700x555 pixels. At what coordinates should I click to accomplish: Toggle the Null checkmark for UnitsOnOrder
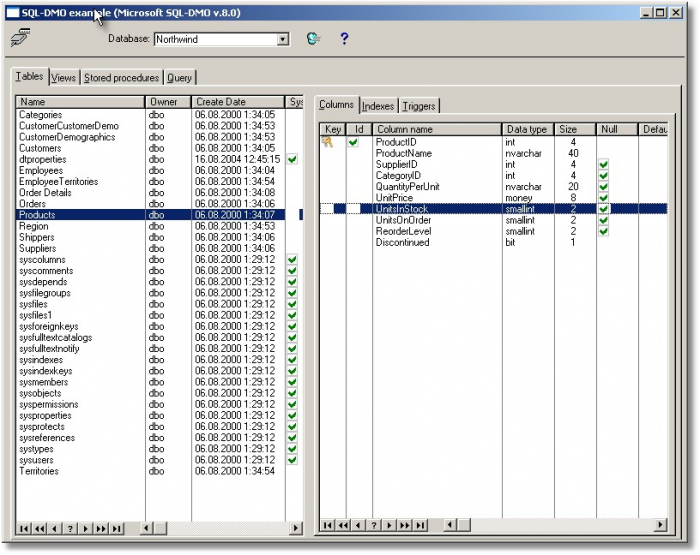[604, 221]
